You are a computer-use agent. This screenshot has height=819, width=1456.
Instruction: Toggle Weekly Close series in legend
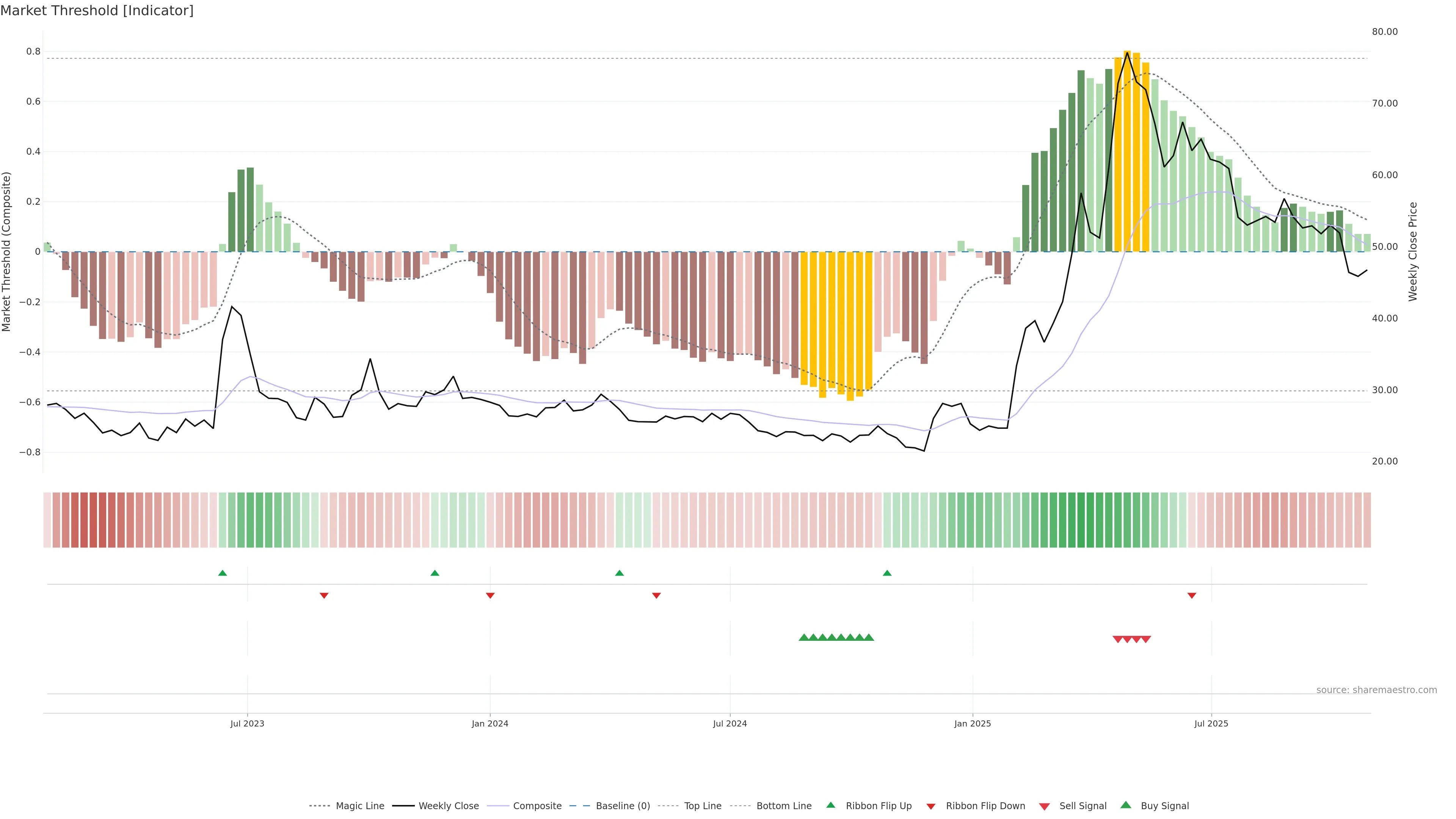coord(448,806)
